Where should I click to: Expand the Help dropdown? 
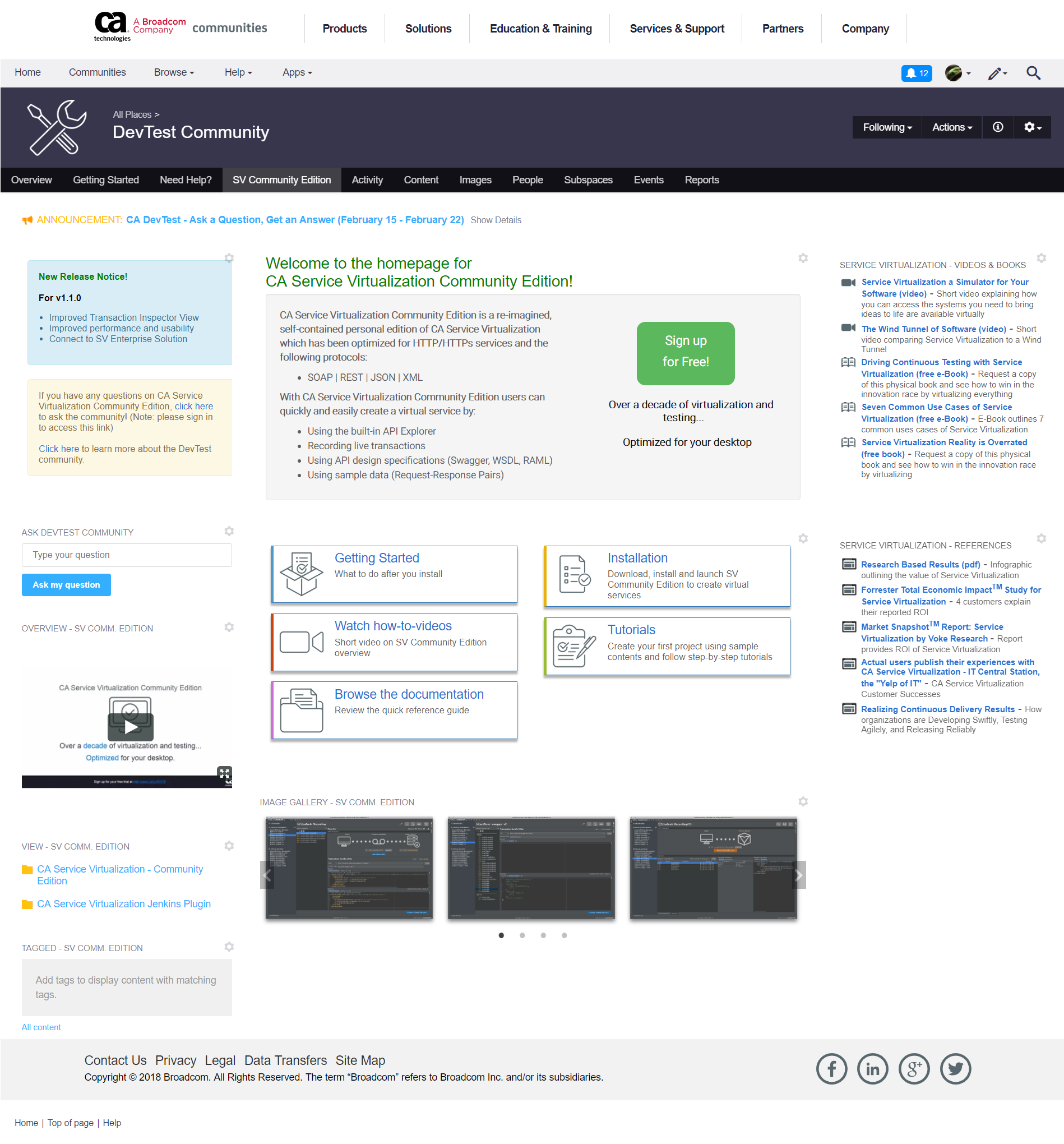tap(238, 72)
